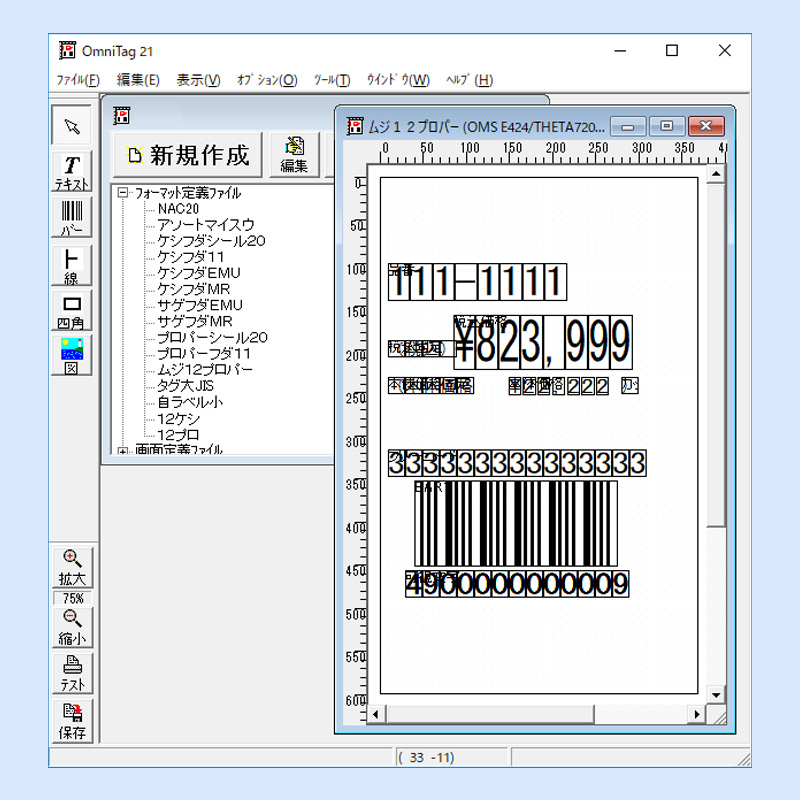Open the 編集(E) menu
The image size is (800, 800).
click(138, 80)
